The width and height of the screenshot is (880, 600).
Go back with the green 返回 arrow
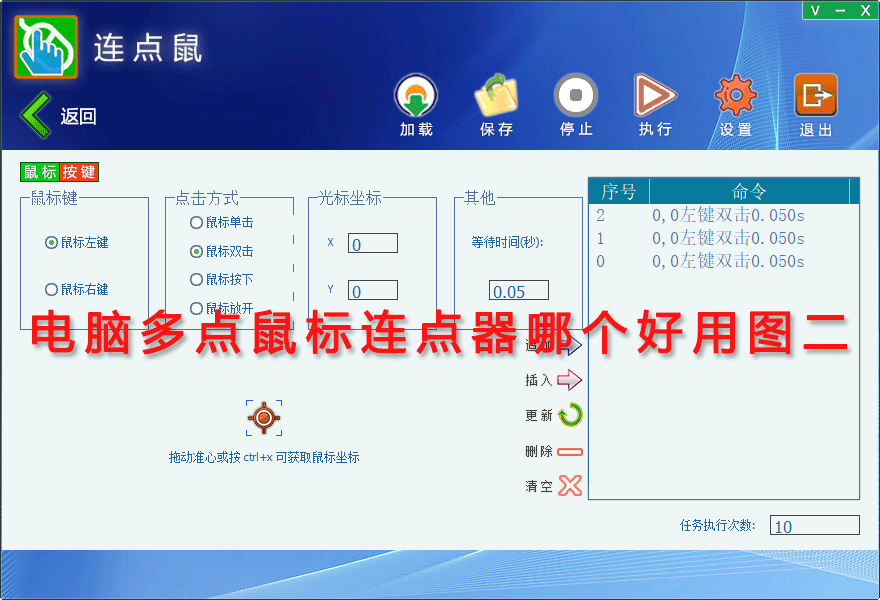(x=35, y=115)
